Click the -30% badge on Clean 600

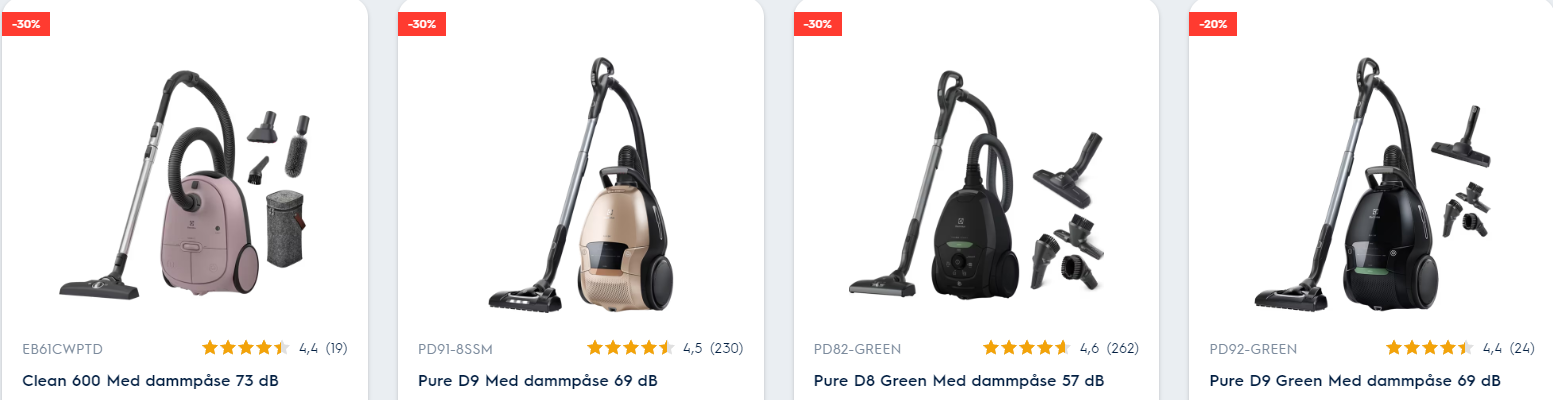tap(26, 24)
